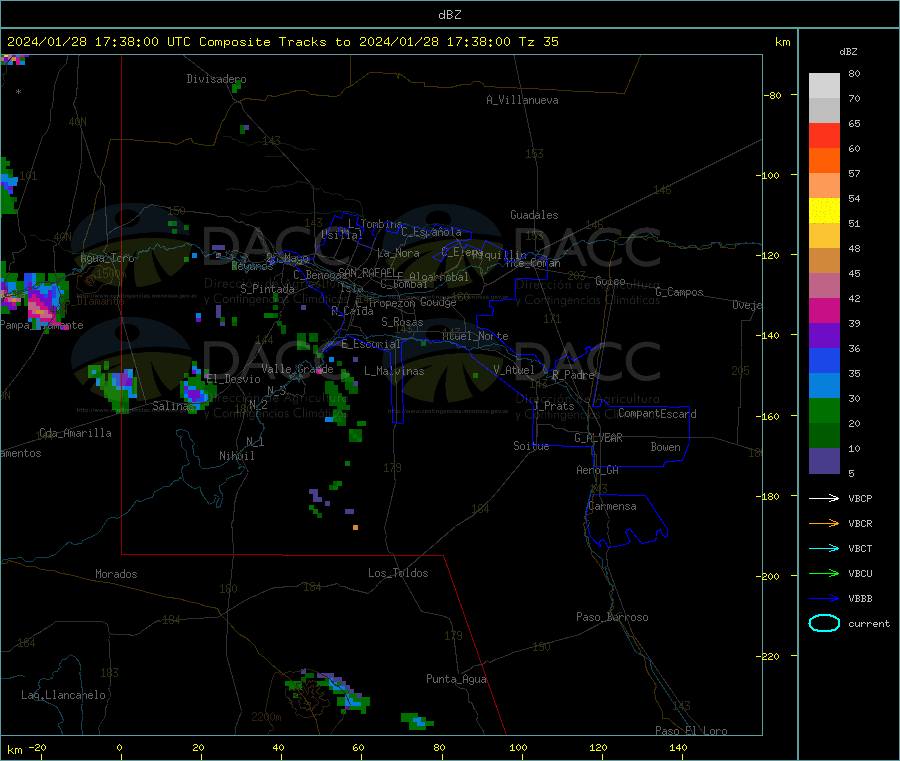Click the orange VBCR arrow in legend
Screen dimensions: 900x761
pos(824,523)
